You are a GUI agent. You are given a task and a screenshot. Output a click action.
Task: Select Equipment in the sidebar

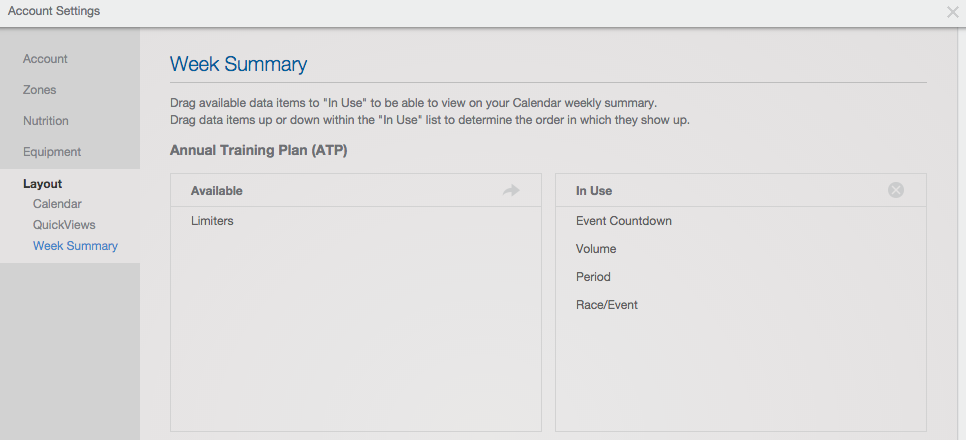point(52,152)
